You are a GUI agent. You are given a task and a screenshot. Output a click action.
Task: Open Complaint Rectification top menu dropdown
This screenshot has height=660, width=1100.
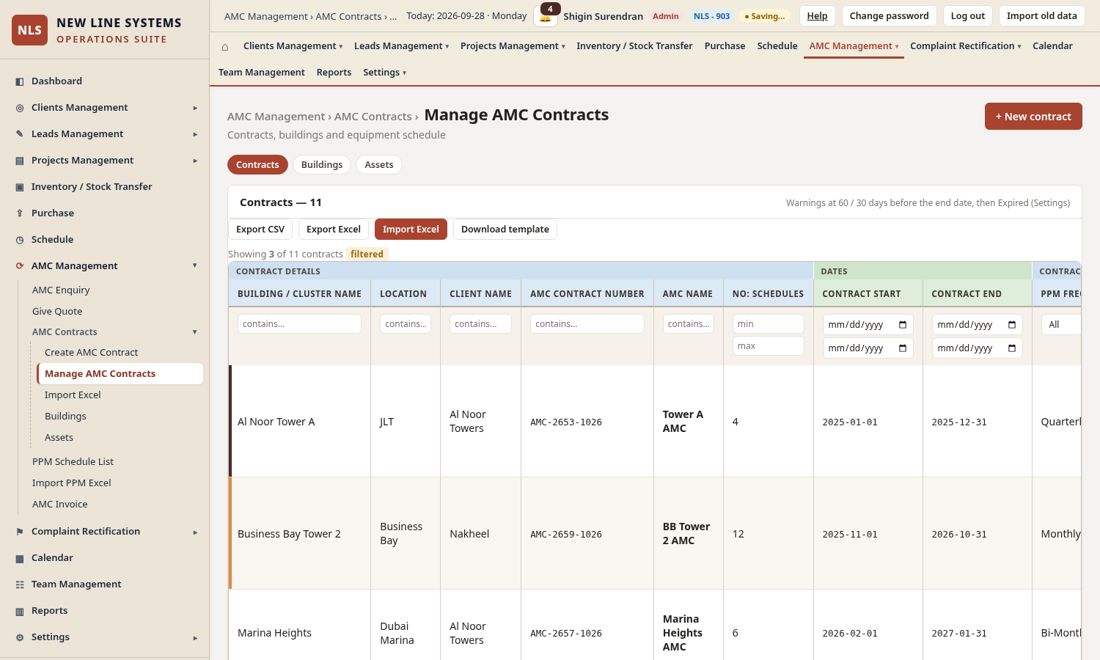(965, 46)
